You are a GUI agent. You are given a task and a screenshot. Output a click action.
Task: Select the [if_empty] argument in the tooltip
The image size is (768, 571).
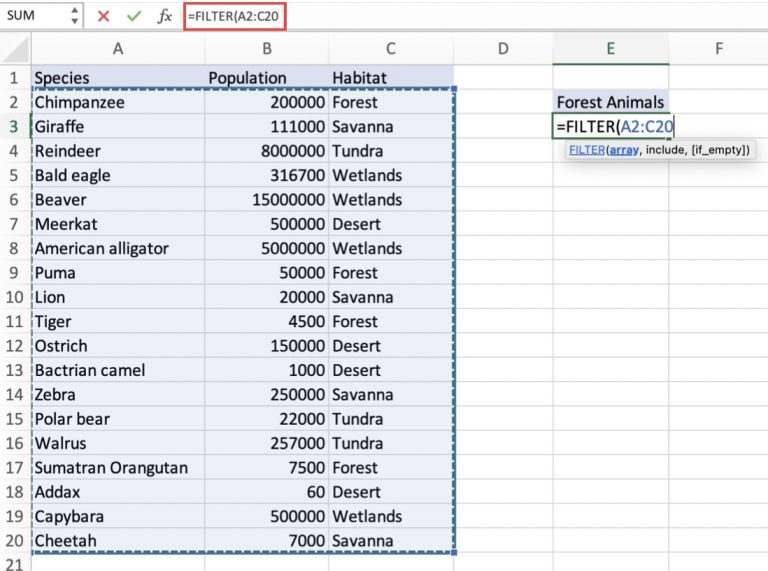716,150
